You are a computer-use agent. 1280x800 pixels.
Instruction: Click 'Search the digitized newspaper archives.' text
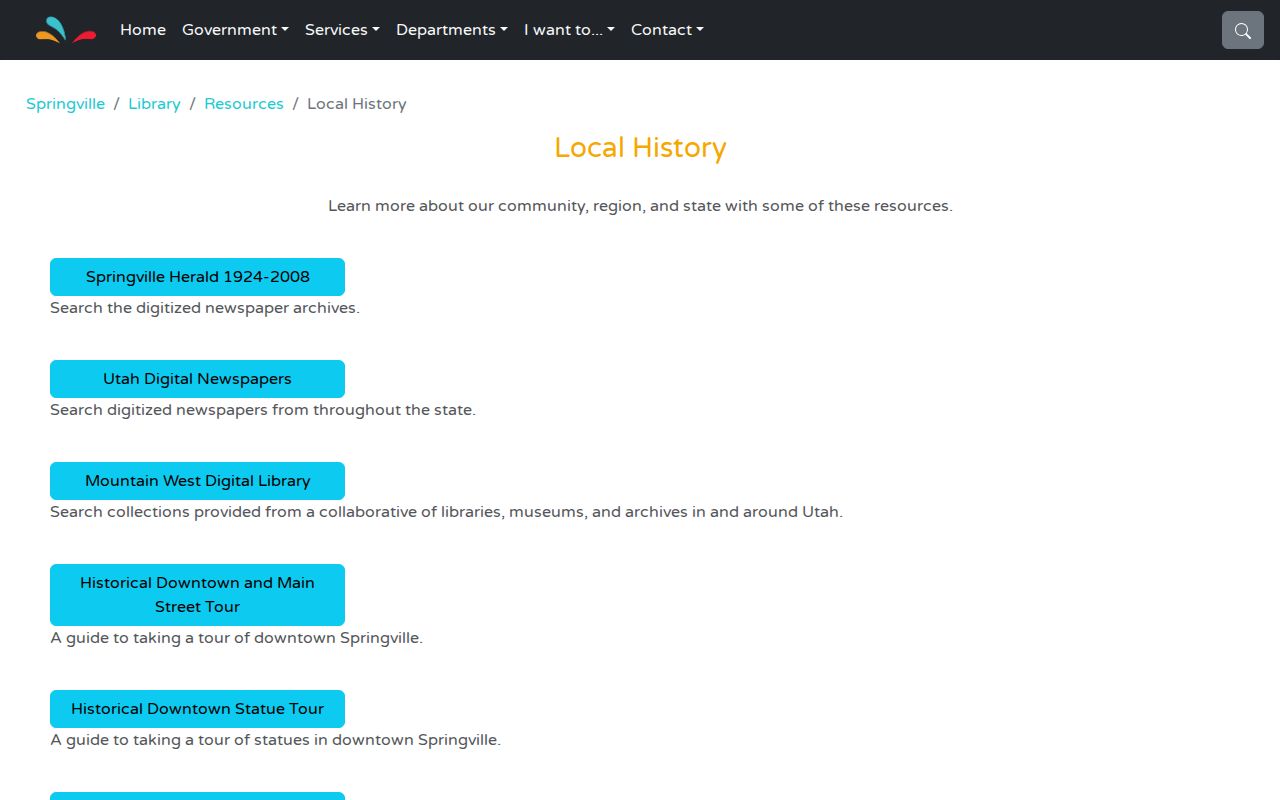[x=205, y=308]
